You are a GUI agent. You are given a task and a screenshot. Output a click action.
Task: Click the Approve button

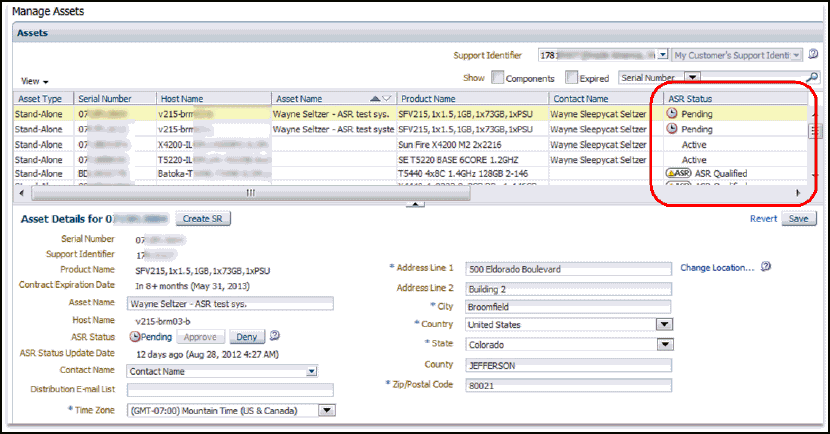pyautogui.click(x=200, y=337)
